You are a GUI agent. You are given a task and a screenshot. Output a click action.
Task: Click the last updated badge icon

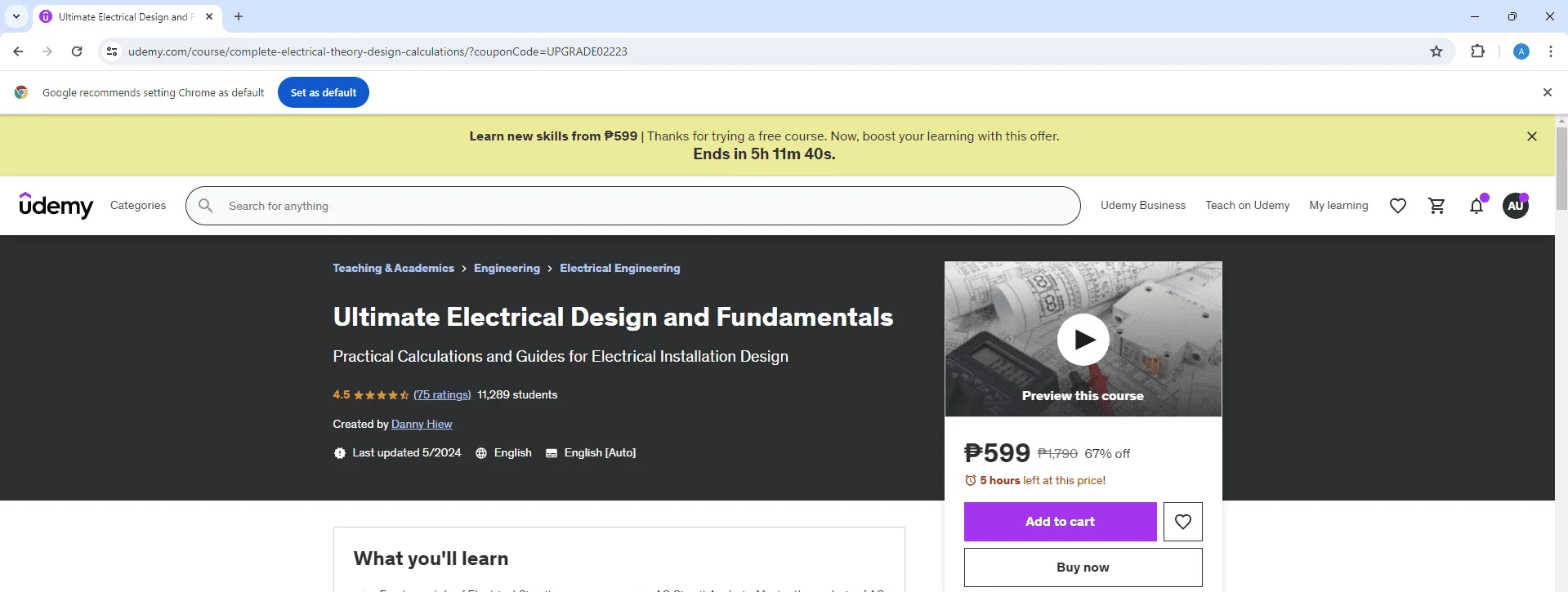coord(340,453)
